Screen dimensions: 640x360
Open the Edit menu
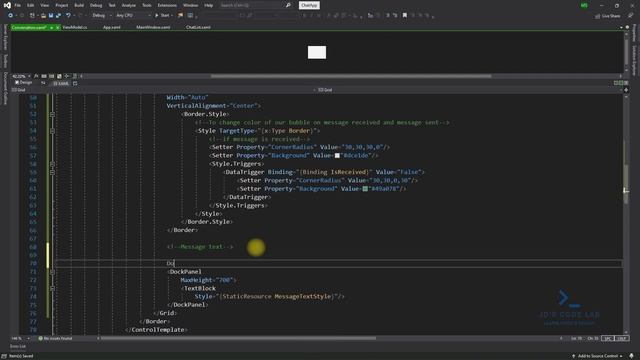pos(31,5)
